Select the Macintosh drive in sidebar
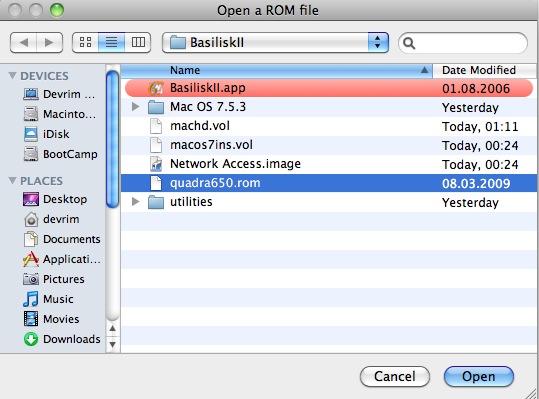Image resolution: width=539 pixels, height=399 pixels. pos(59,114)
